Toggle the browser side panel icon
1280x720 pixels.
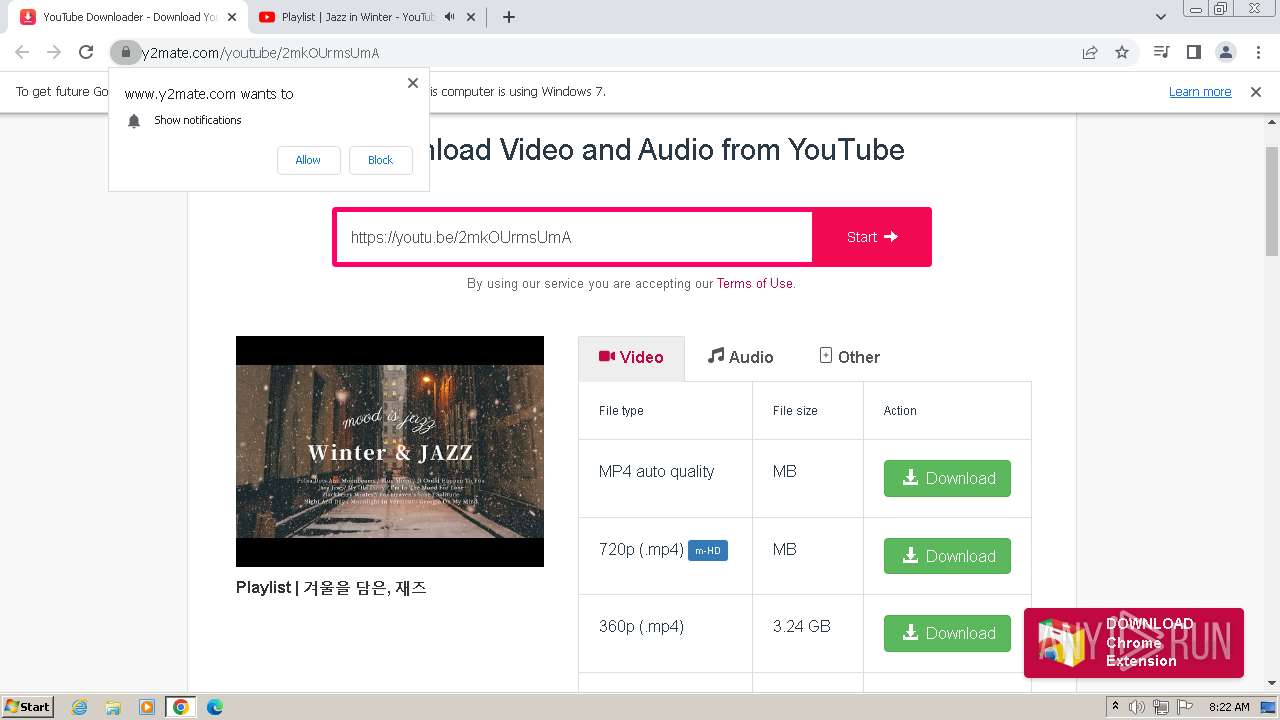coord(1193,52)
